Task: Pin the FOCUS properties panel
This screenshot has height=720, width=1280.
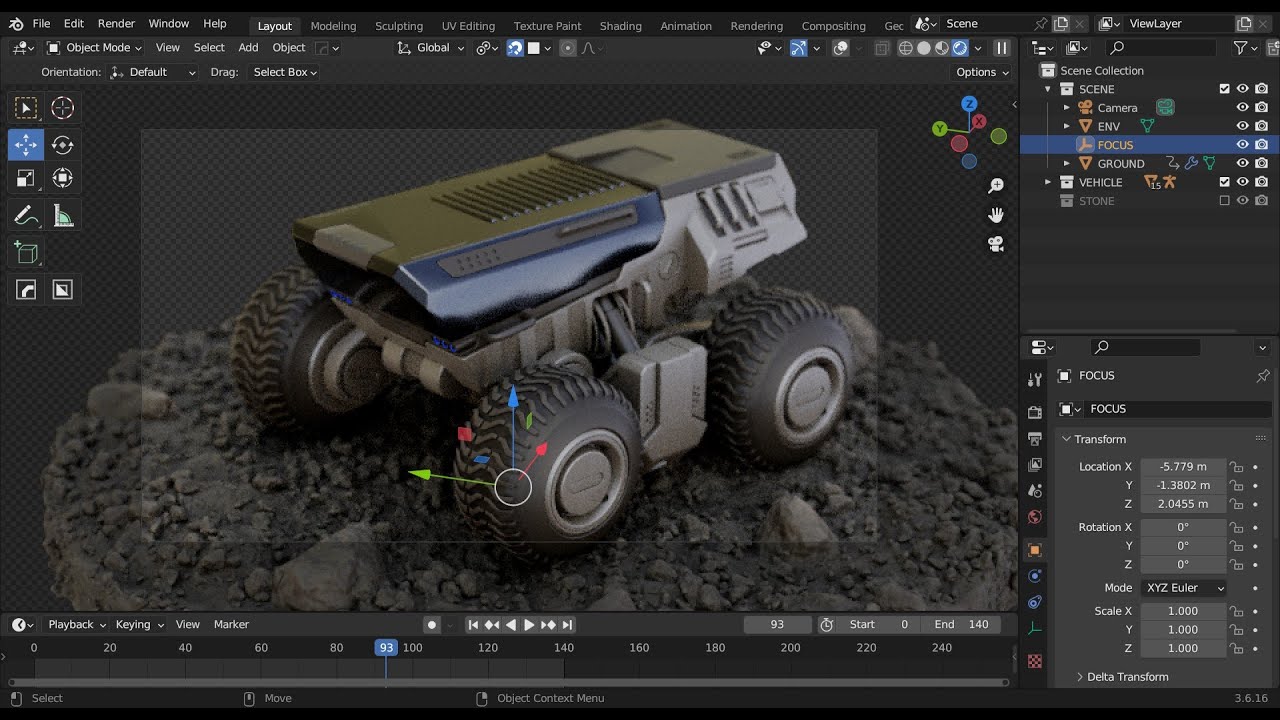Action: 1263,376
